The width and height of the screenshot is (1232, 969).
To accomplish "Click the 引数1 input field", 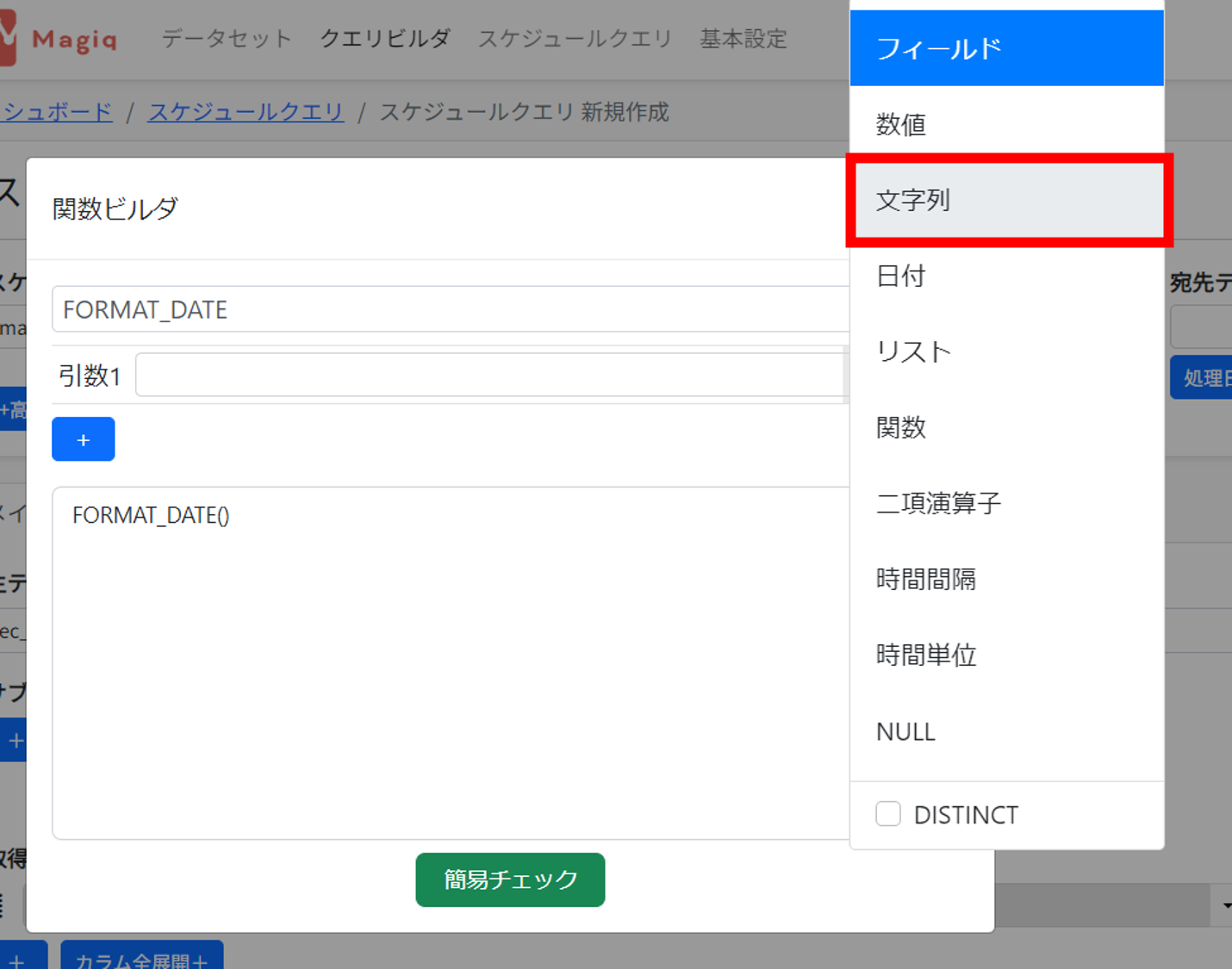I will click(489, 376).
